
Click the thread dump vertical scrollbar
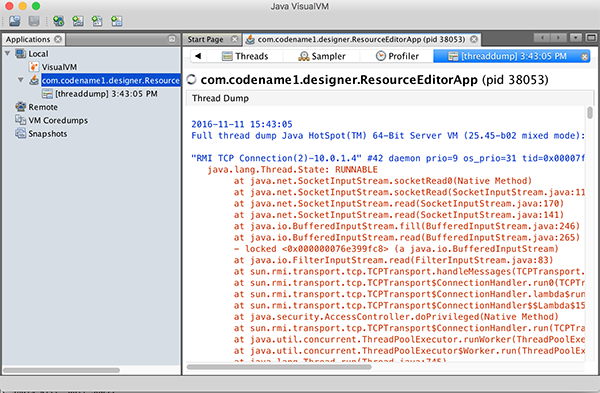[590, 113]
